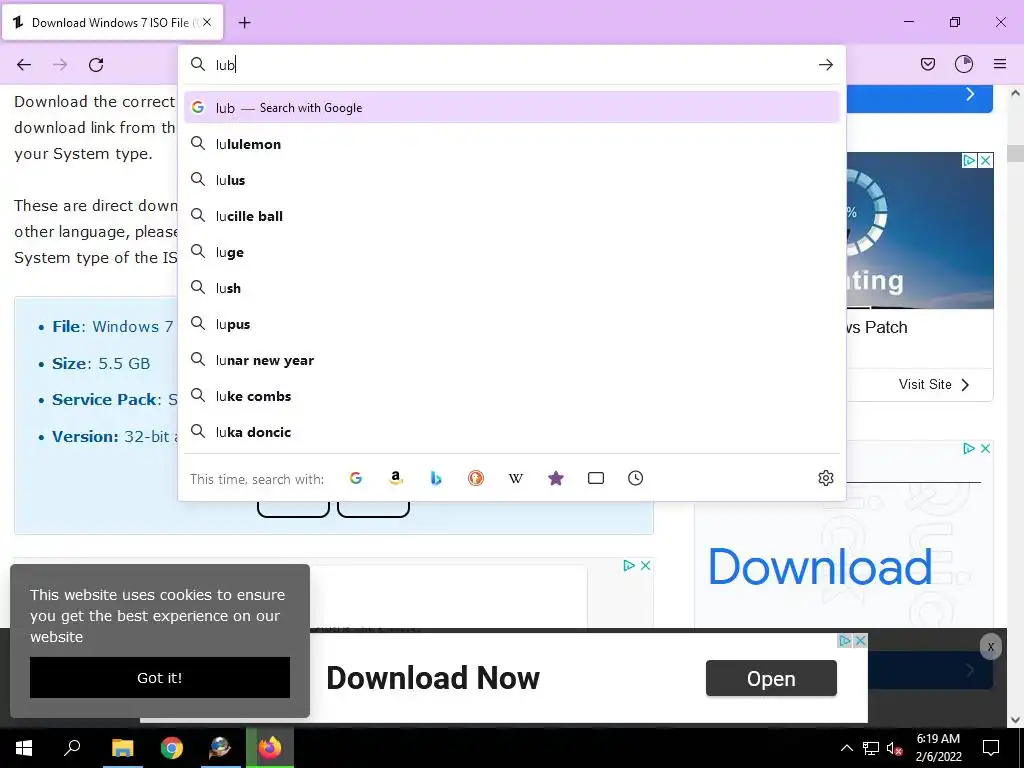Search this time with Google icon

tap(356, 478)
